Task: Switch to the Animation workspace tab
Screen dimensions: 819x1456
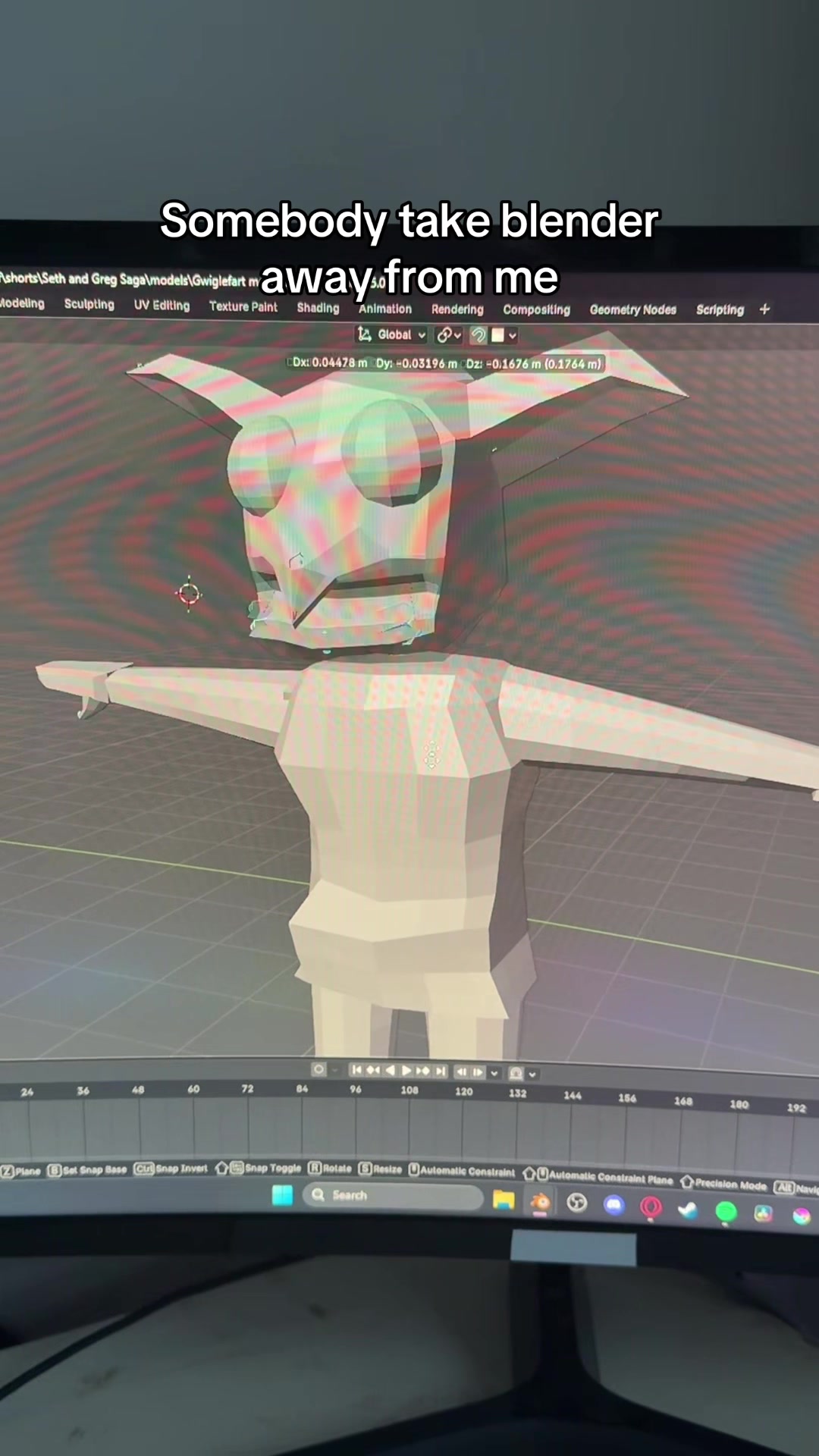Action: click(385, 309)
